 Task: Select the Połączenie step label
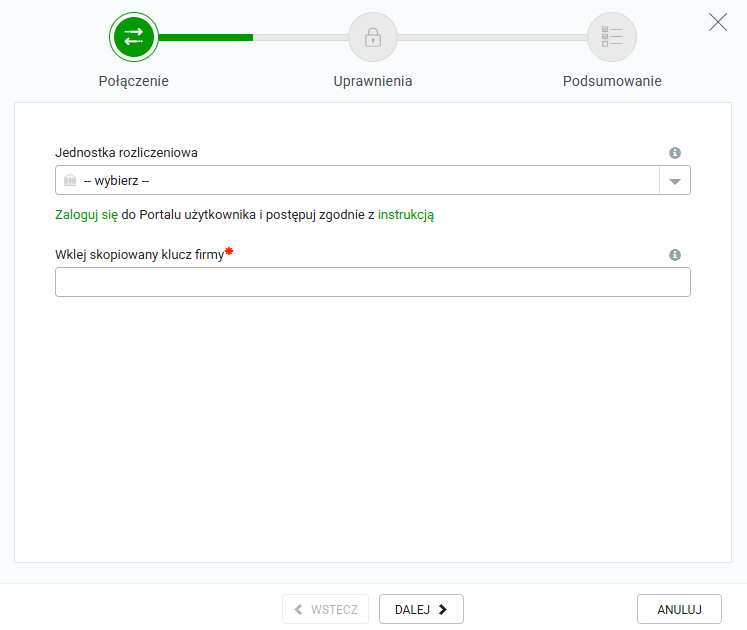tap(133, 82)
